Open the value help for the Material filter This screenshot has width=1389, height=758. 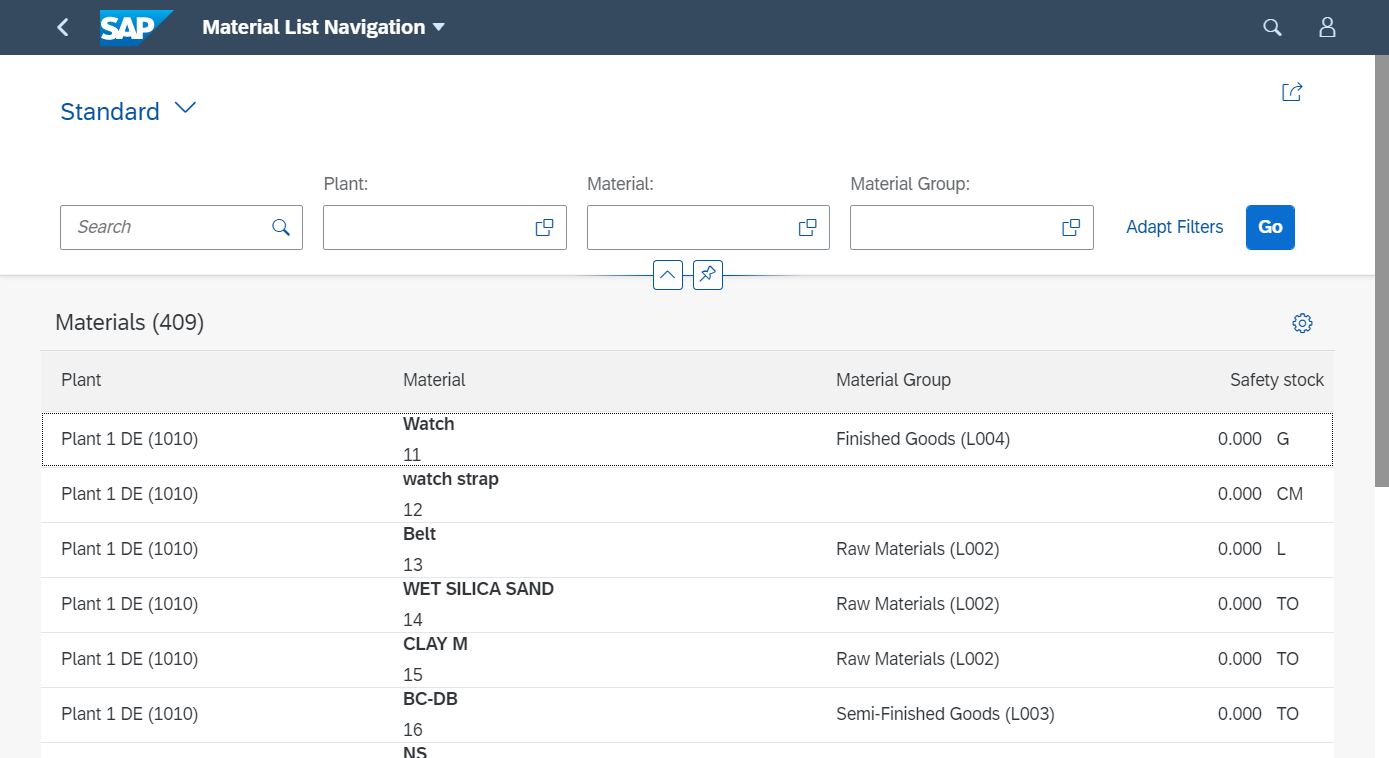click(x=807, y=227)
